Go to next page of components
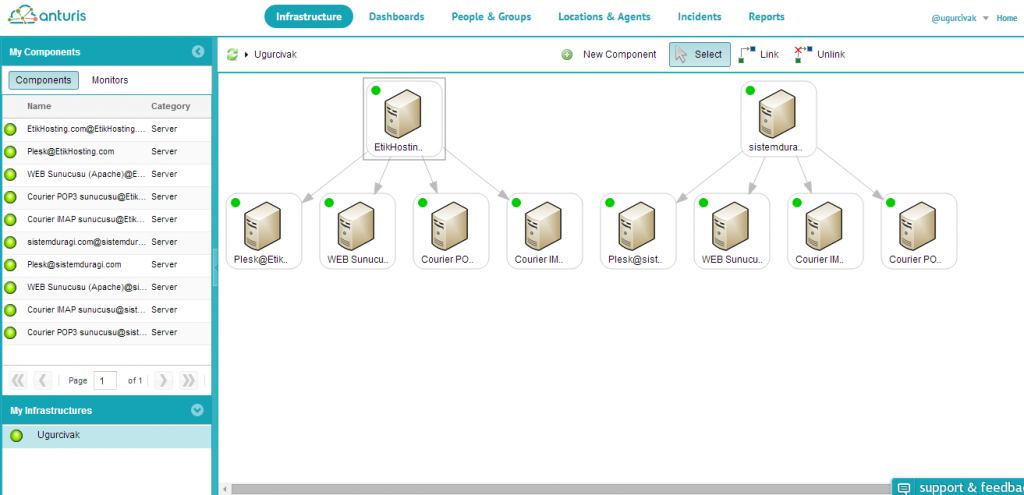Viewport: 1024px width, 495px height. [163, 380]
